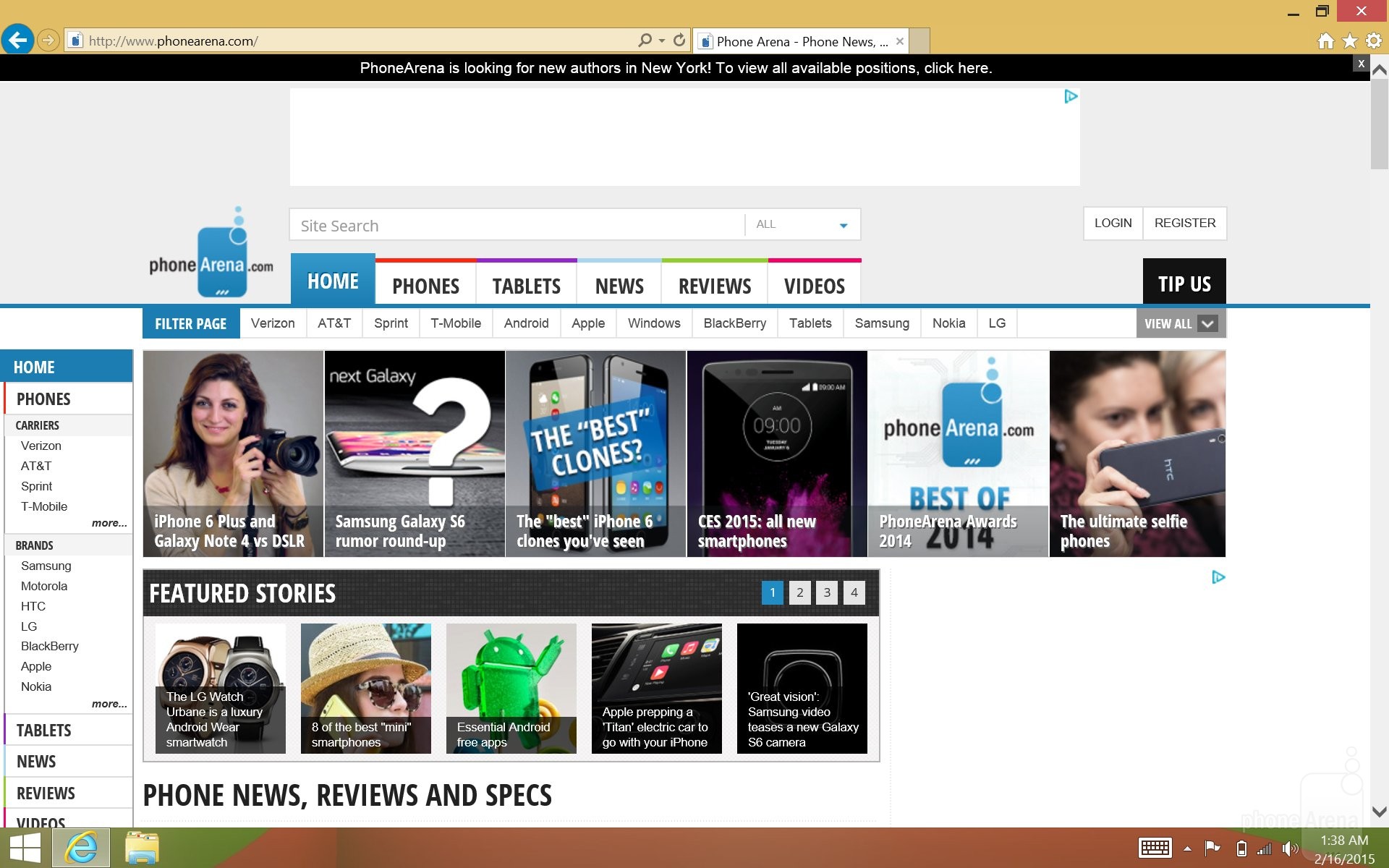Dismiss the black announcement banner
The height and width of the screenshot is (868, 1389).
[x=1361, y=64]
